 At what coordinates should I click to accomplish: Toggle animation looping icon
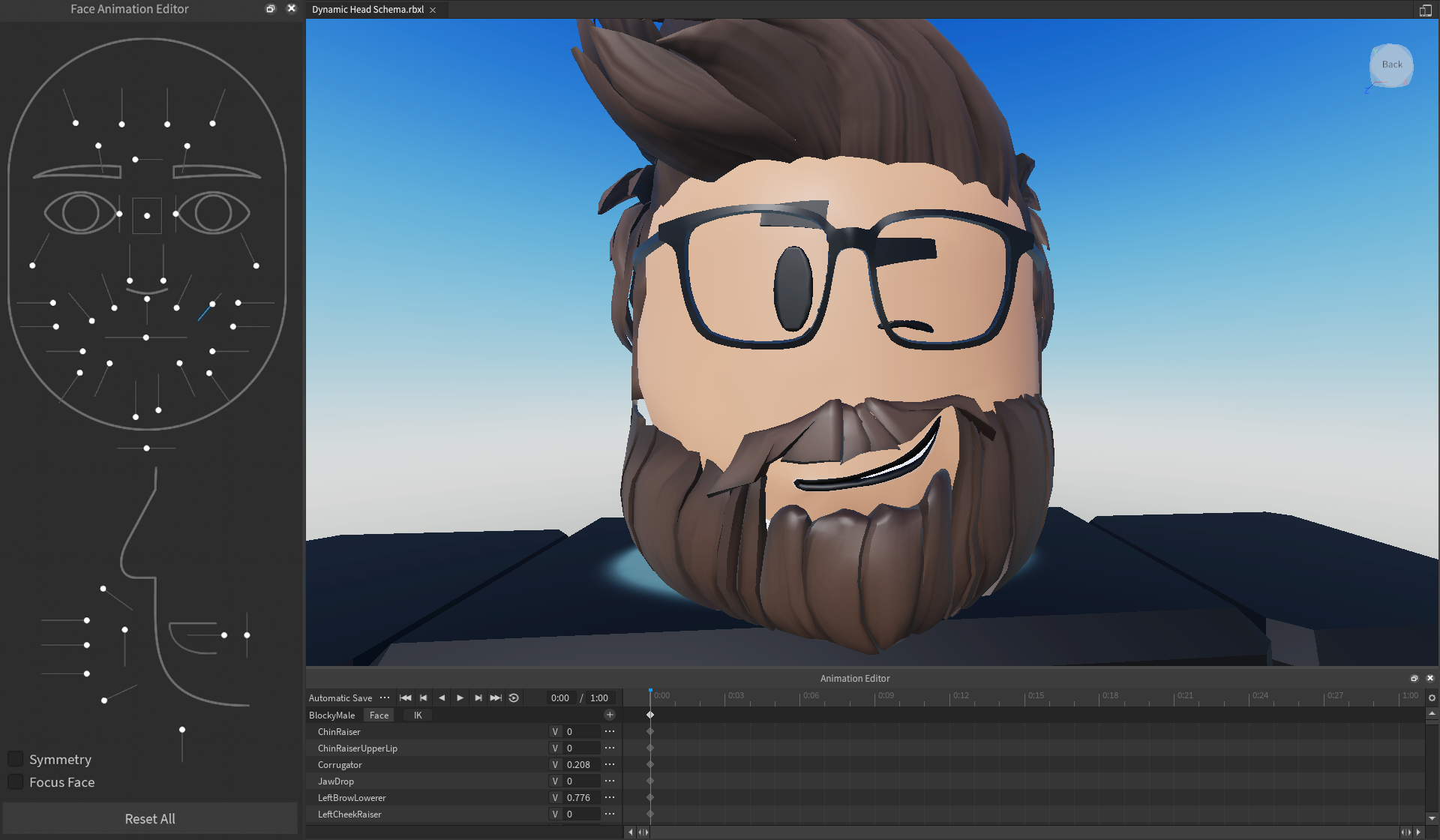514,697
